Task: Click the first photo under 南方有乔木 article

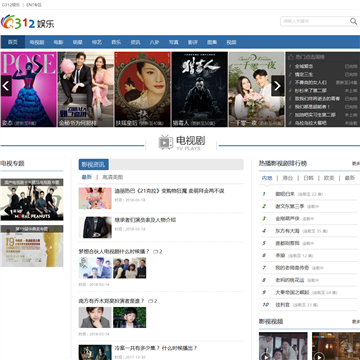Action: point(95,317)
